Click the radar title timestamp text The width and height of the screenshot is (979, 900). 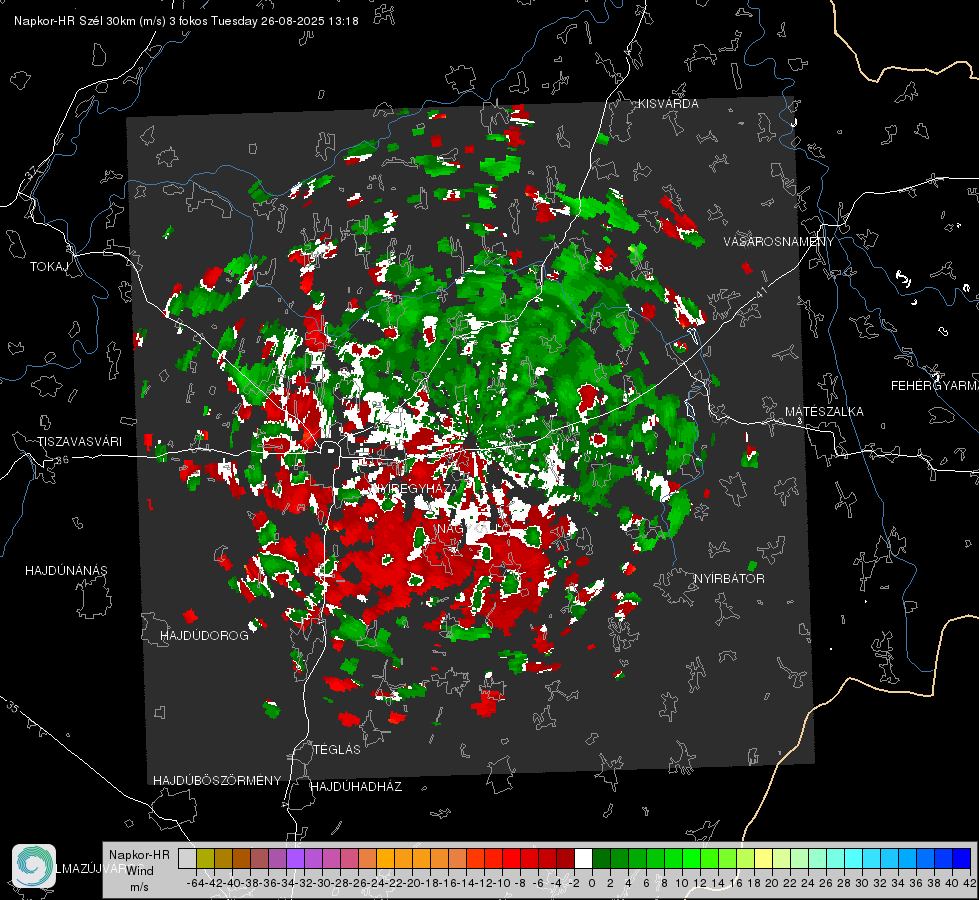[x=186, y=21]
